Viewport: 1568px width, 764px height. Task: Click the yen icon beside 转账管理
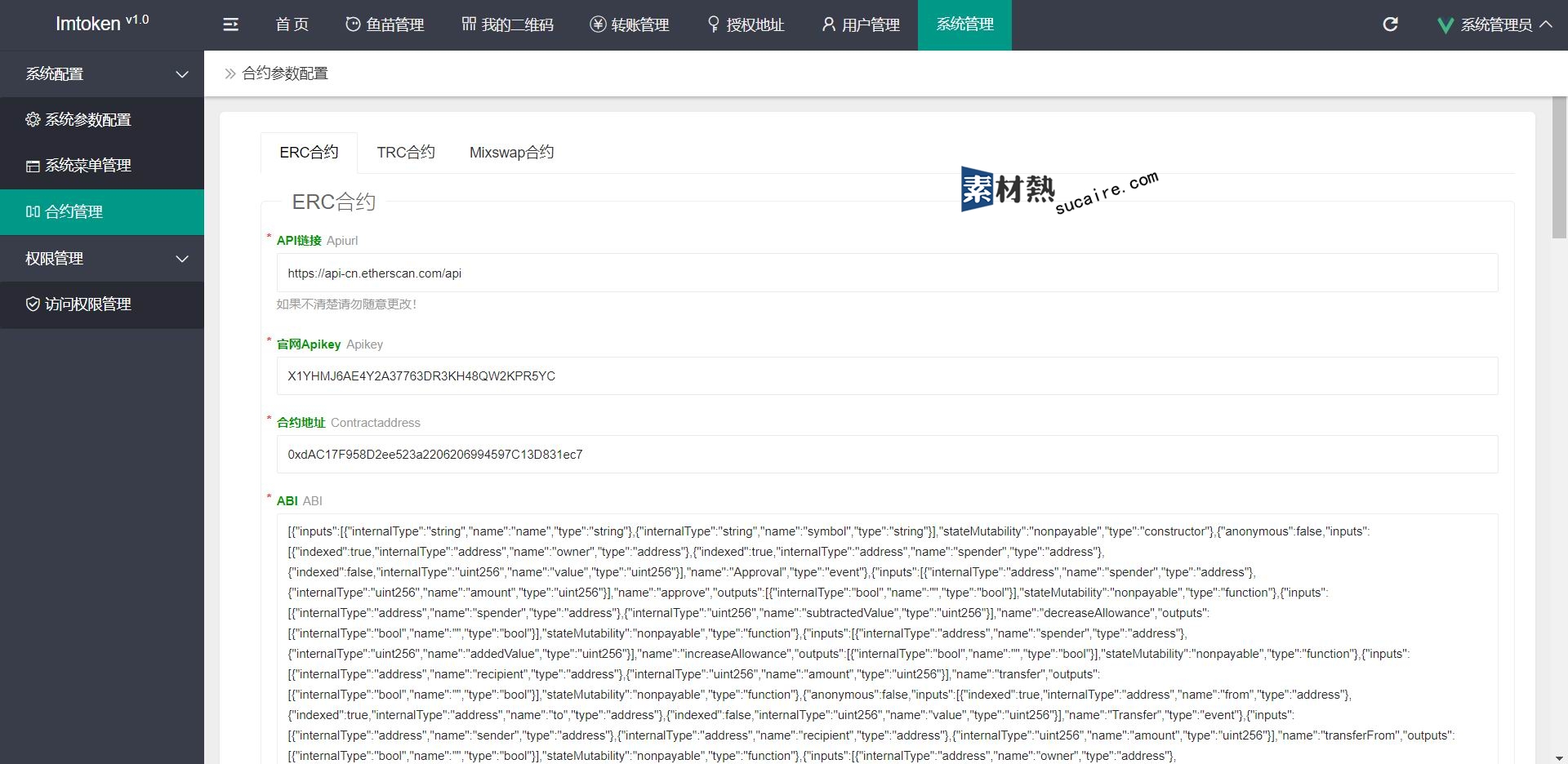598,24
